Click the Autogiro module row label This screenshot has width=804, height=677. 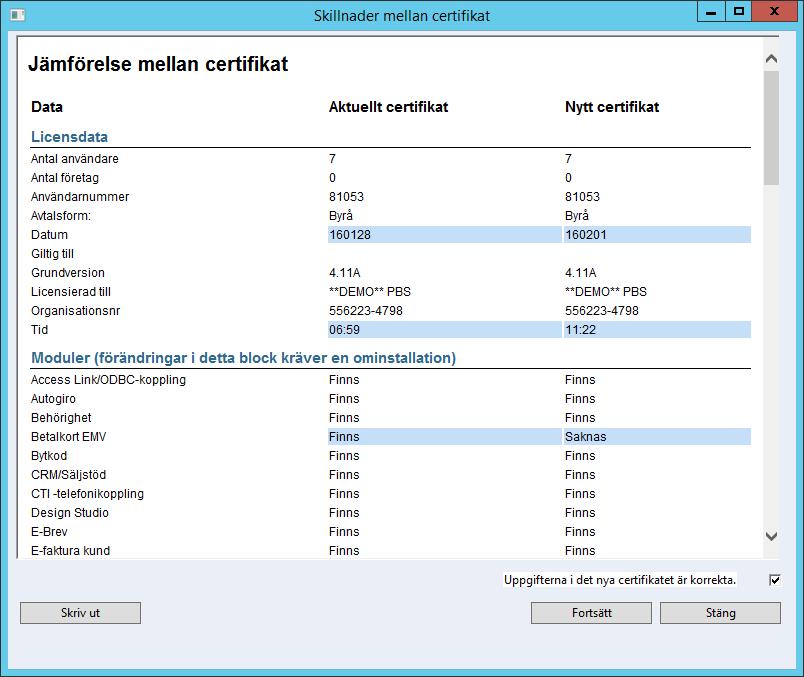click(53, 399)
